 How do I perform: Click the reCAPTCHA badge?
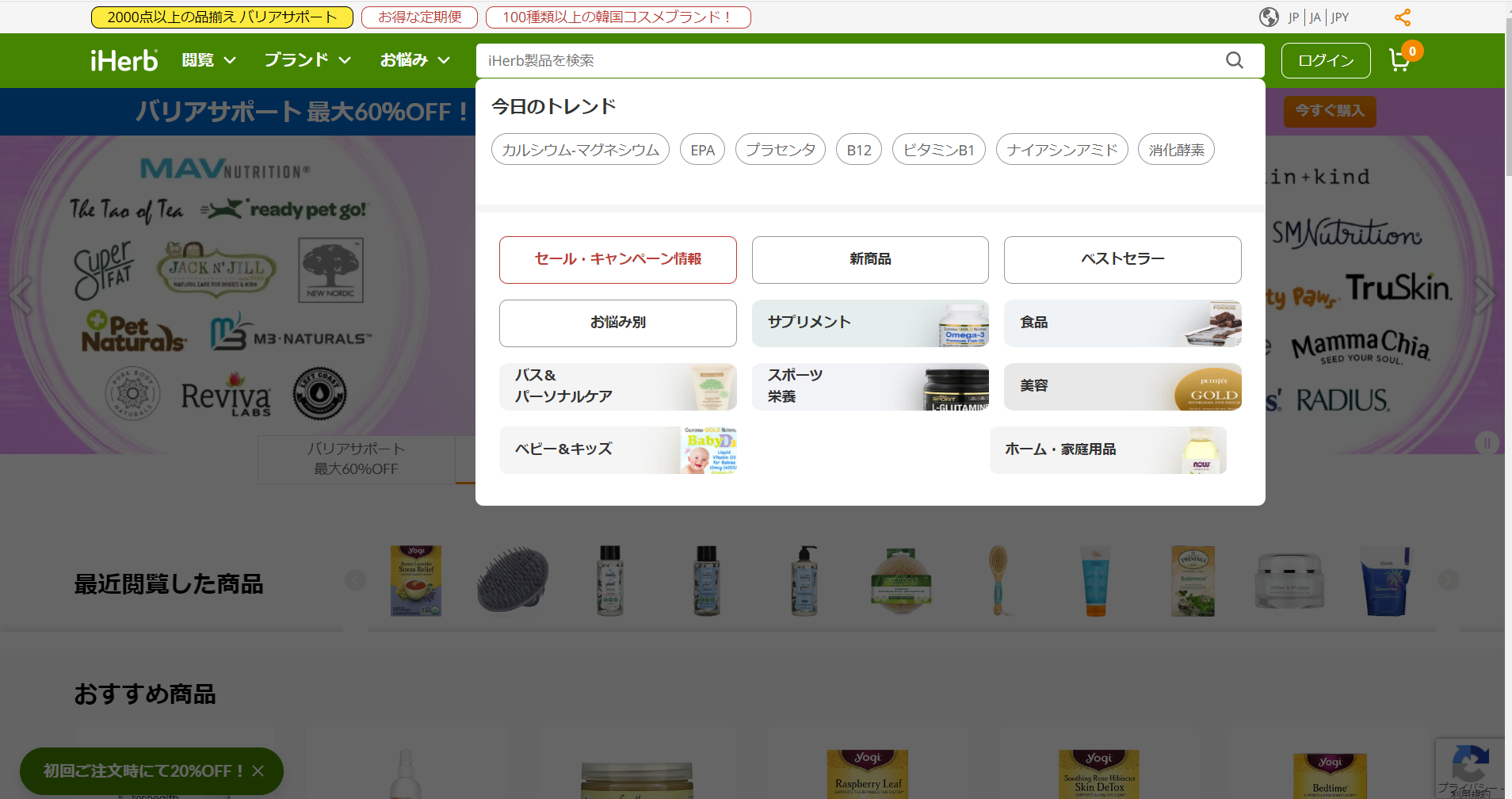(x=1470, y=768)
